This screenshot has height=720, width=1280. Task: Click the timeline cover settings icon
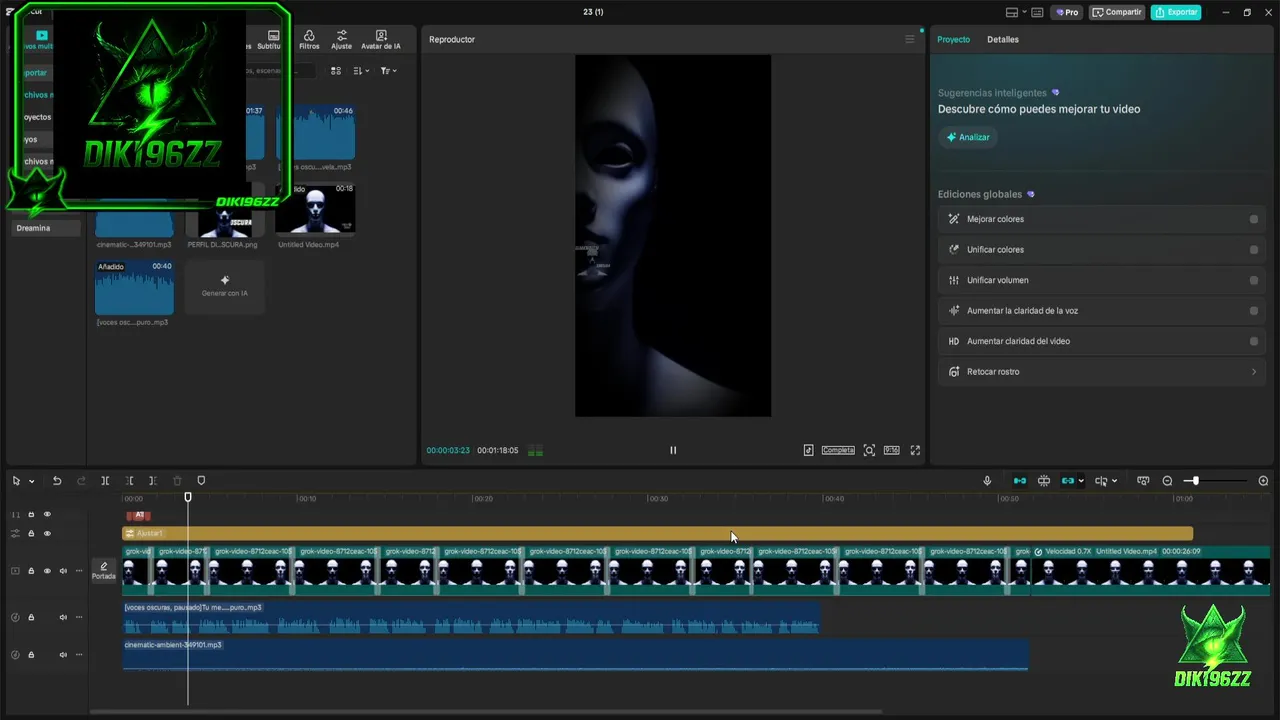point(1143,481)
